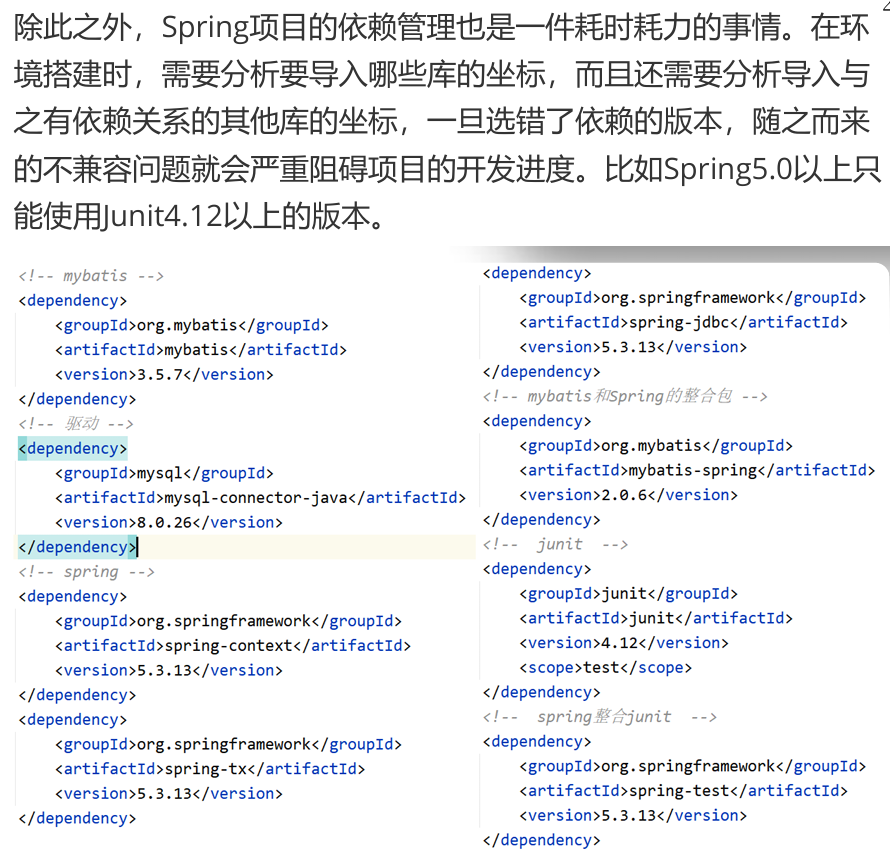Click the version "8.0.26" line
The height and width of the screenshot is (863, 890).
point(169,522)
